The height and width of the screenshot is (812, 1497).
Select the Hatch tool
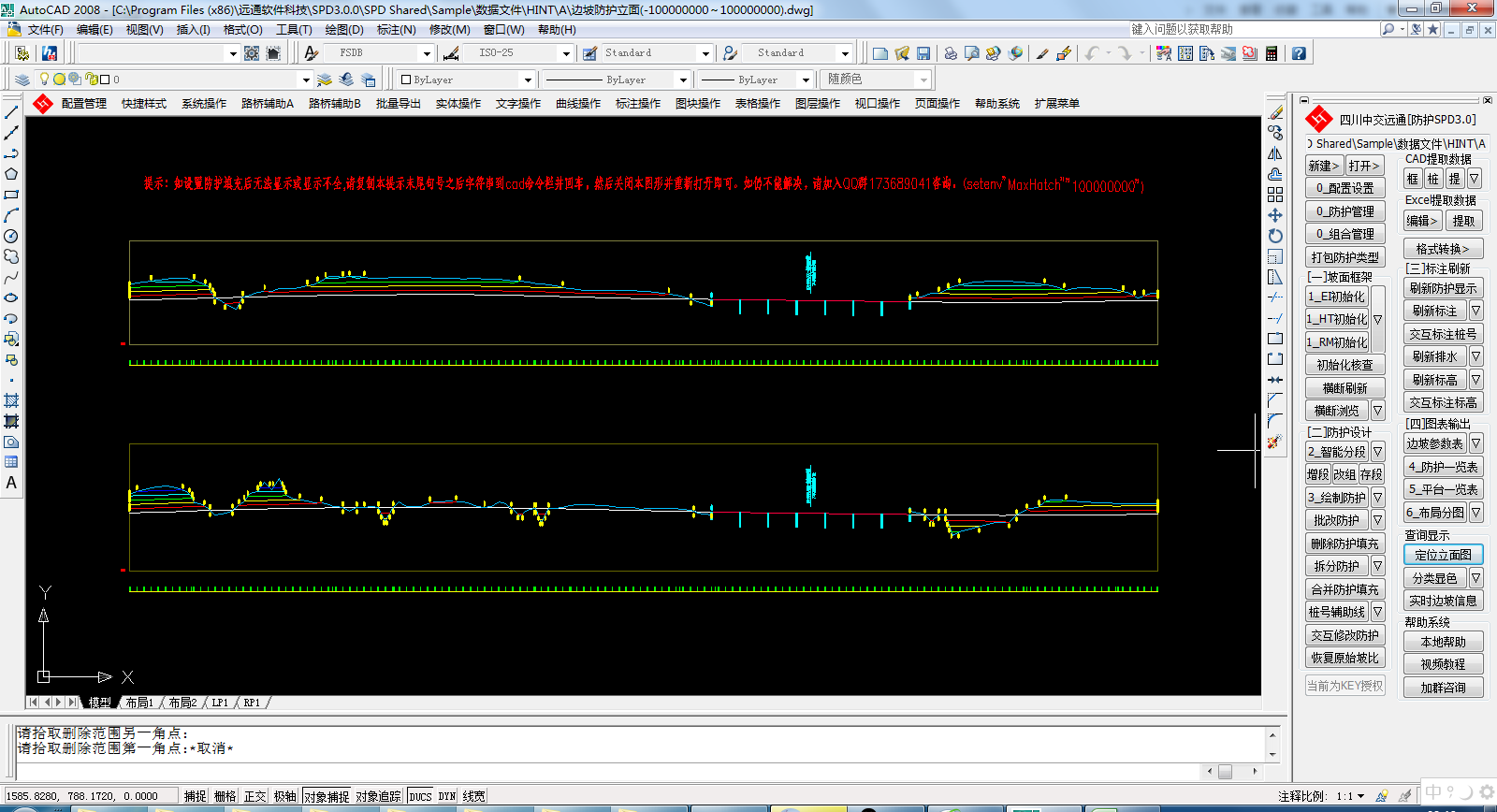click(x=11, y=400)
